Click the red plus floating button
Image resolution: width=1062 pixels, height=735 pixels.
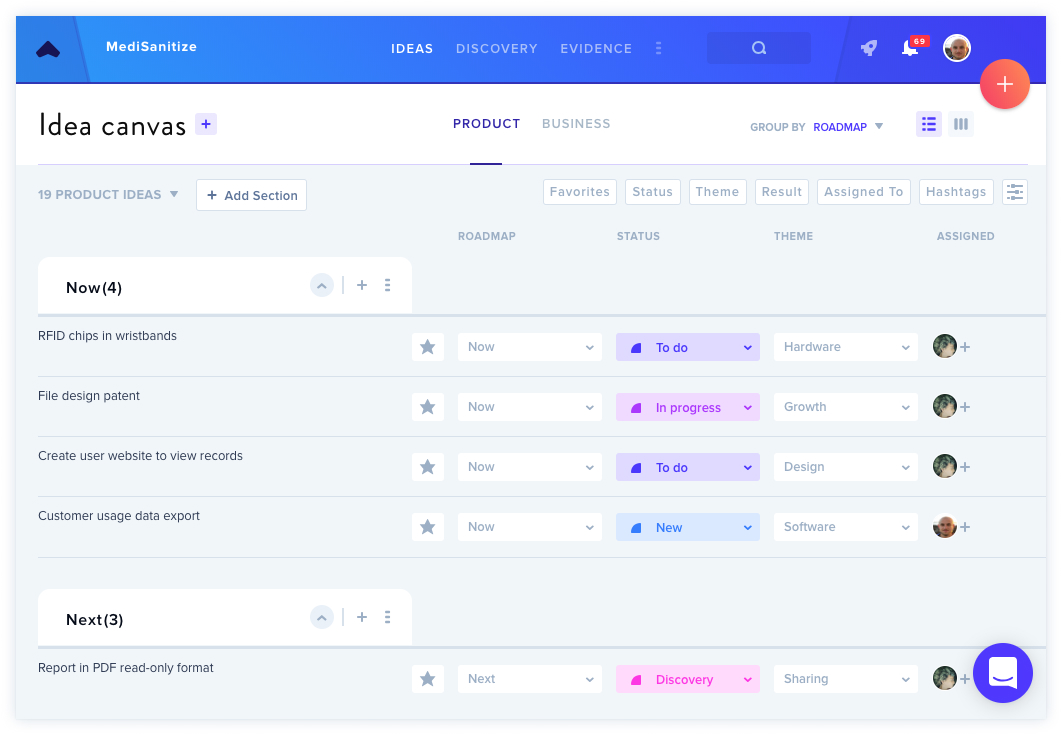point(1004,84)
